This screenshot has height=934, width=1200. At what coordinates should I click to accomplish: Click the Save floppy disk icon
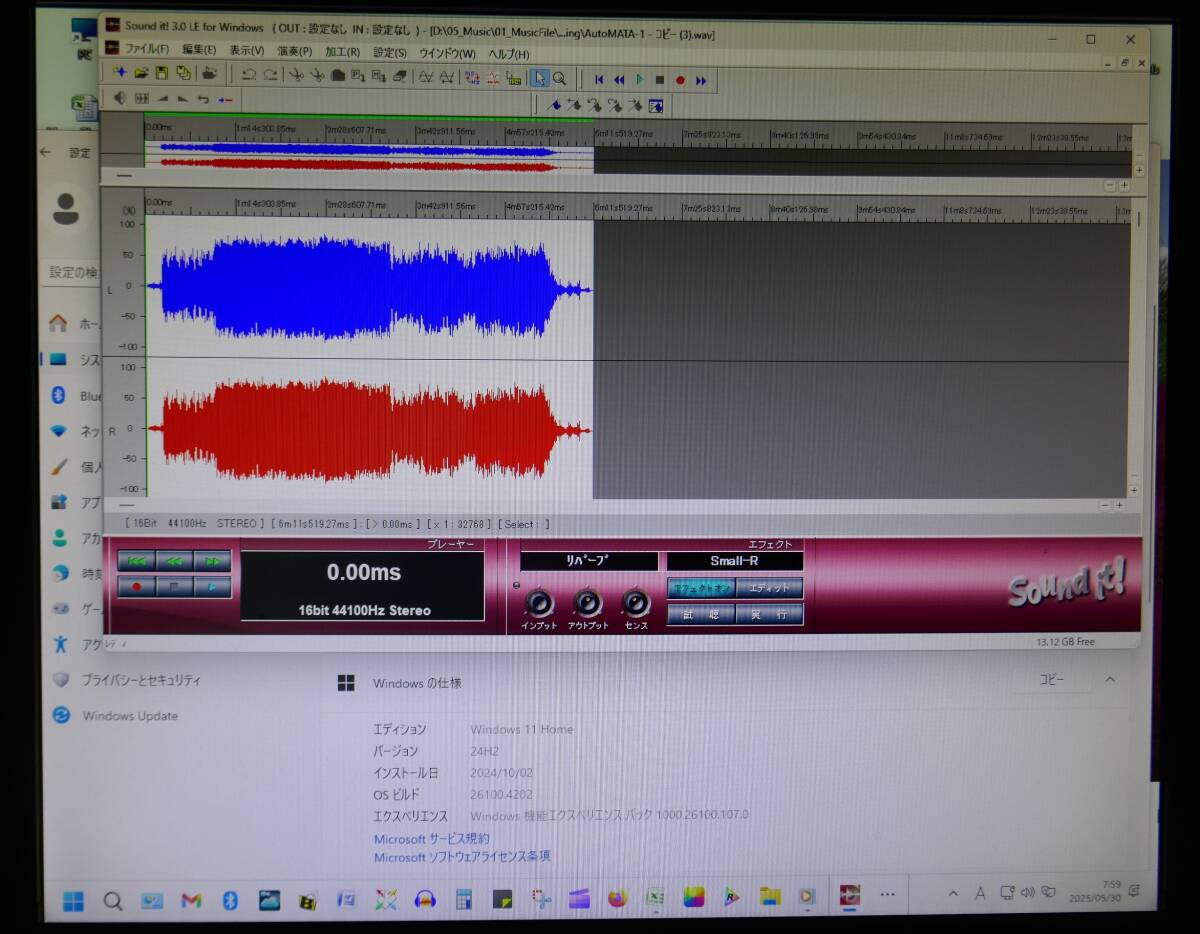pyautogui.click(x=162, y=74)
